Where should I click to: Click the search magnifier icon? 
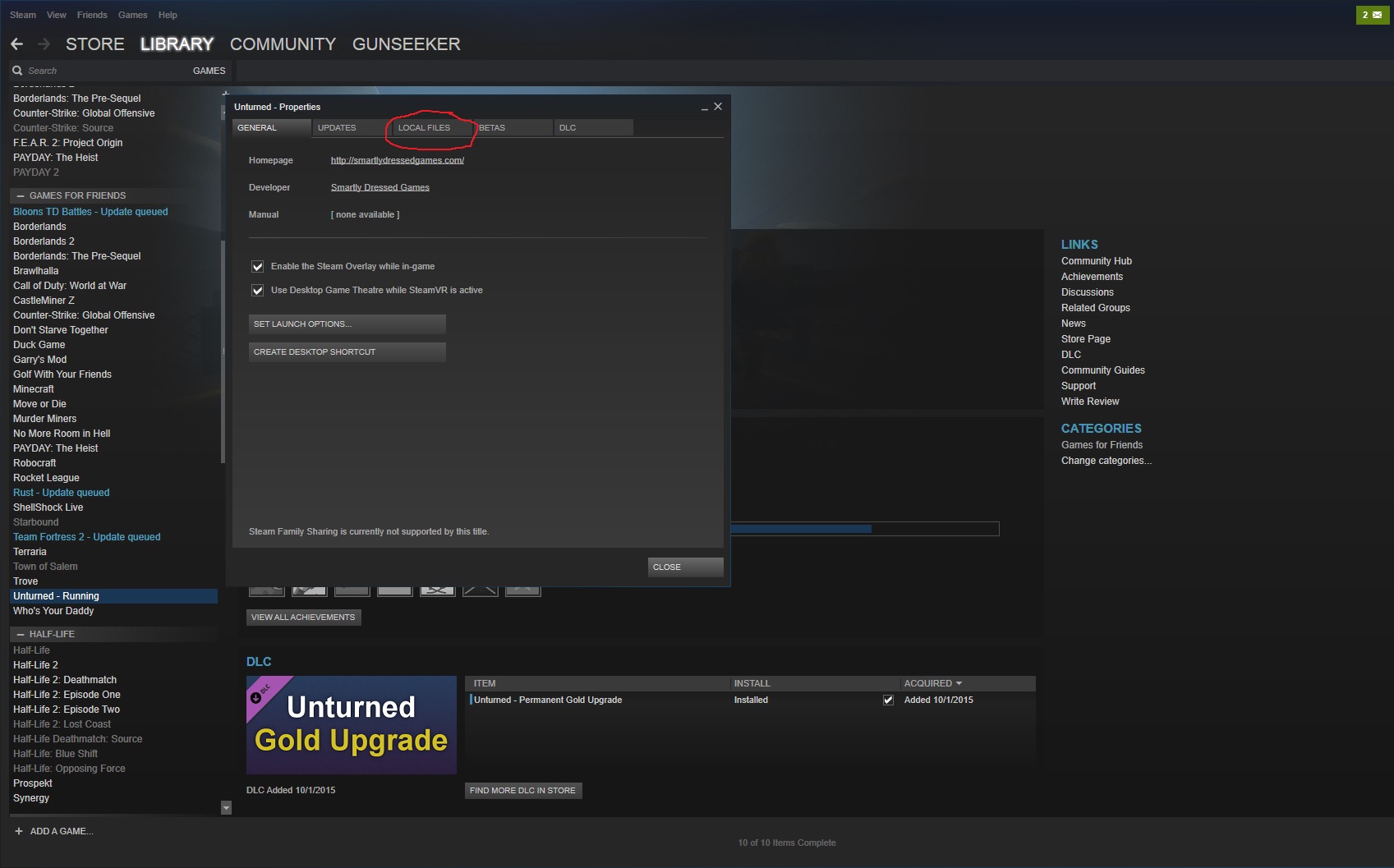(x=17, y=71)
